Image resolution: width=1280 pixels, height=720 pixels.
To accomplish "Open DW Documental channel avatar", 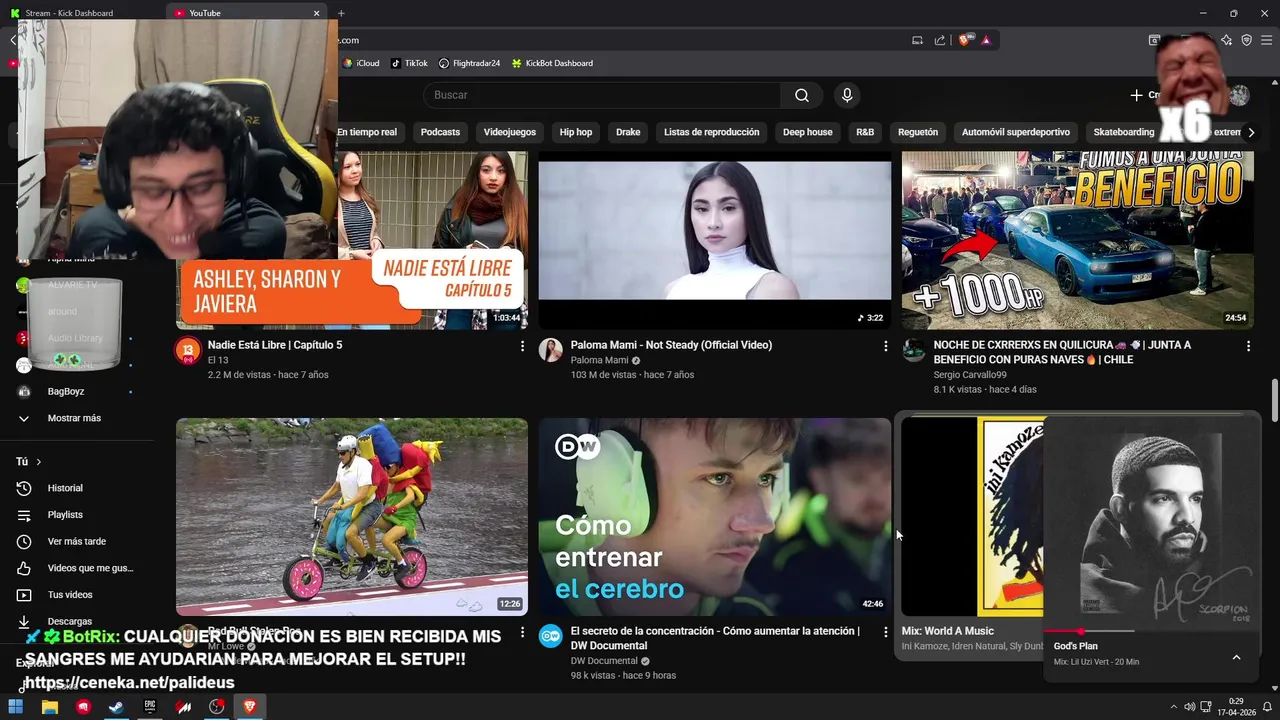I will (x=551, y=636).
